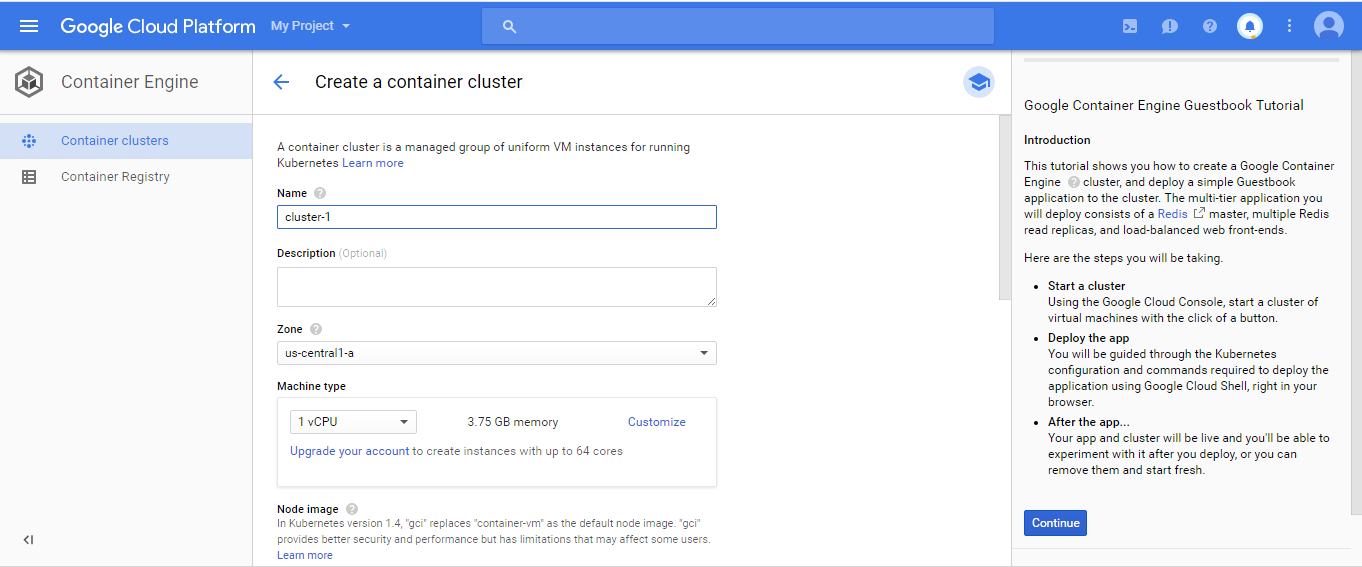Open the My Project selector dropdown
This screenshot has height=567, width=1362.
(x=311, y=26)
